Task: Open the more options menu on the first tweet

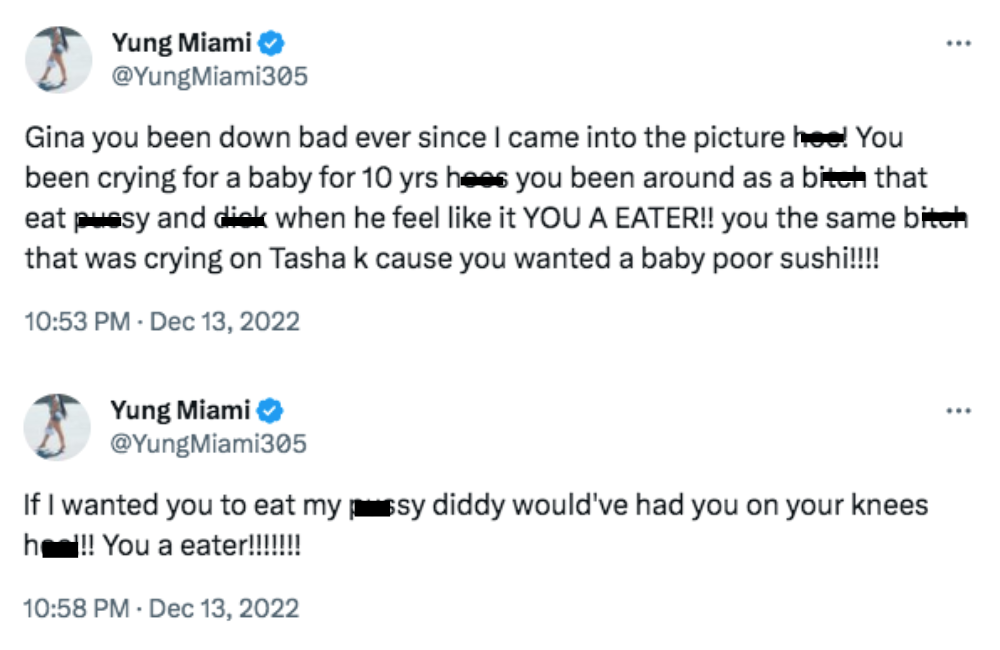Action: (x=958, y=44)
